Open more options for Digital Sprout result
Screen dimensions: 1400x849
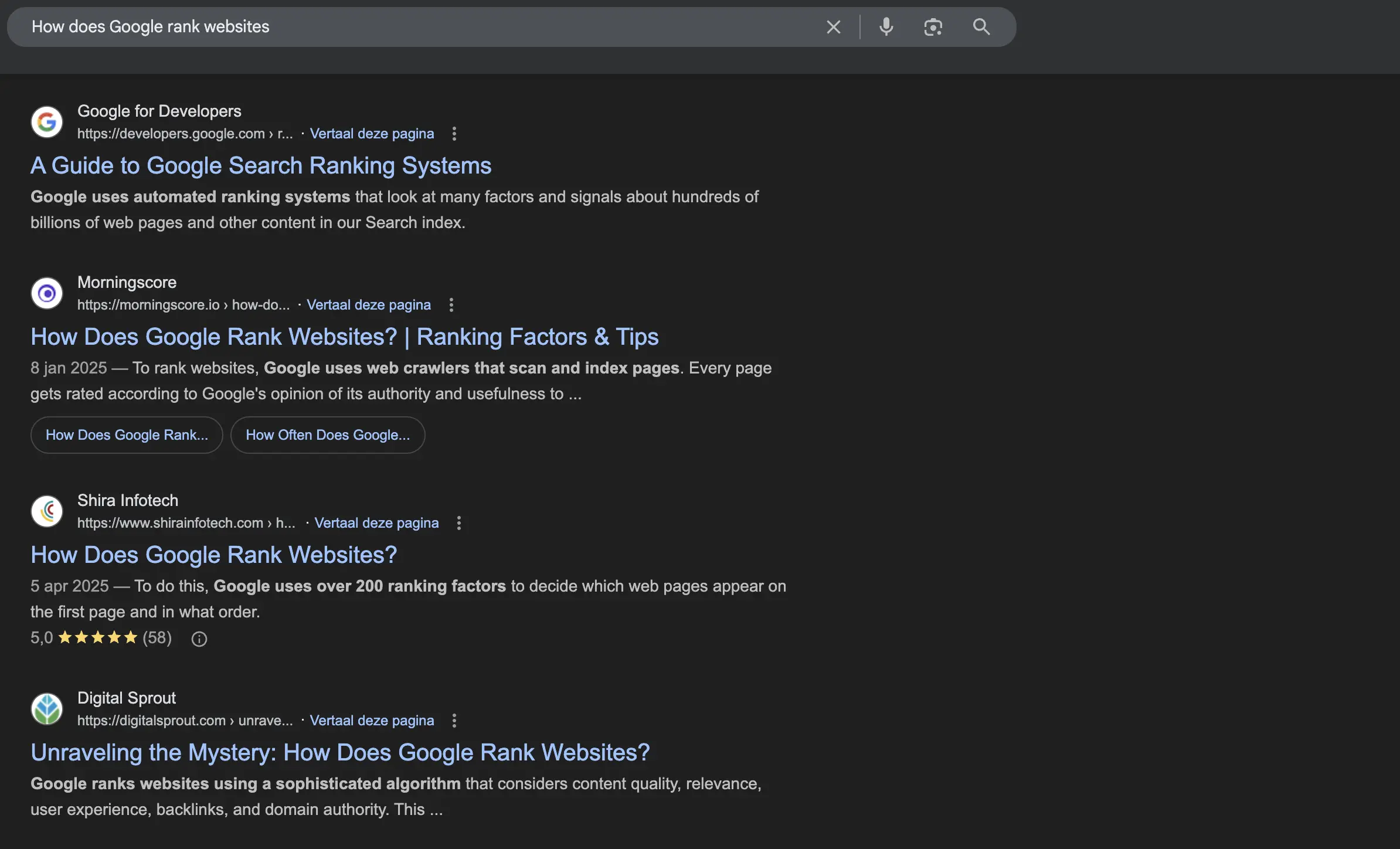click(454, 721)
